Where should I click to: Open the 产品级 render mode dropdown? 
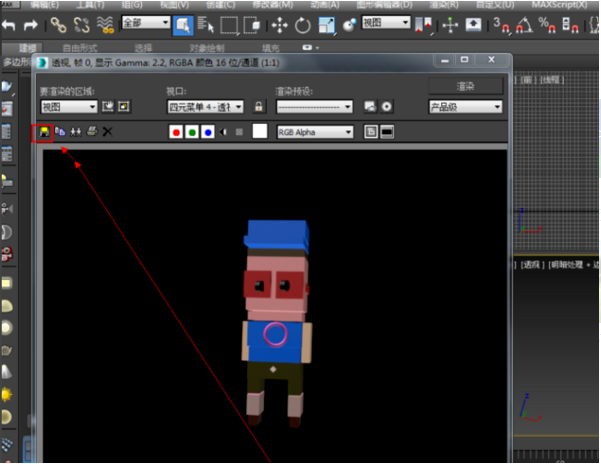tap(465, 107)
